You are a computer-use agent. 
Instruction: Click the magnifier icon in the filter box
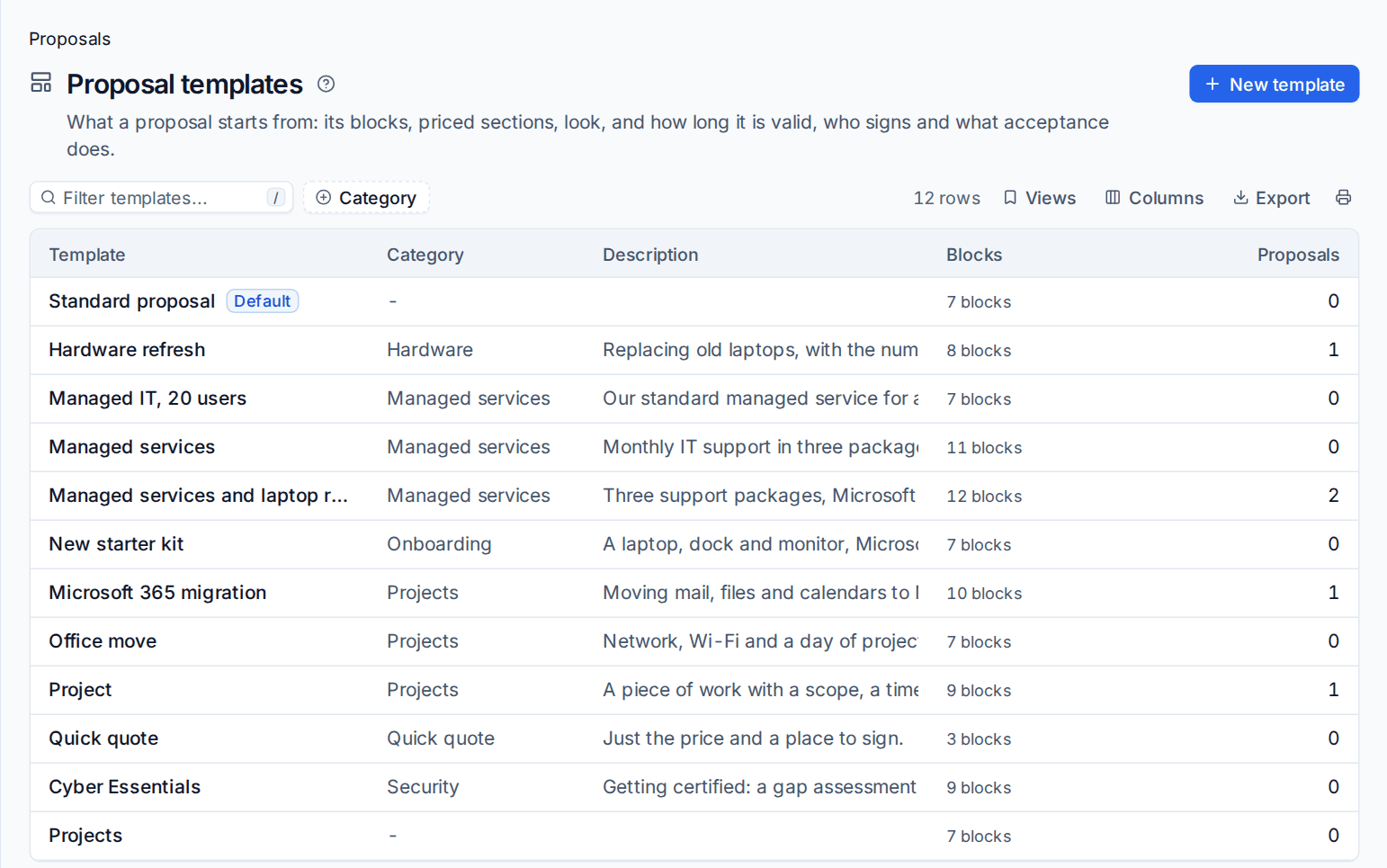click(x=49, y=198)
